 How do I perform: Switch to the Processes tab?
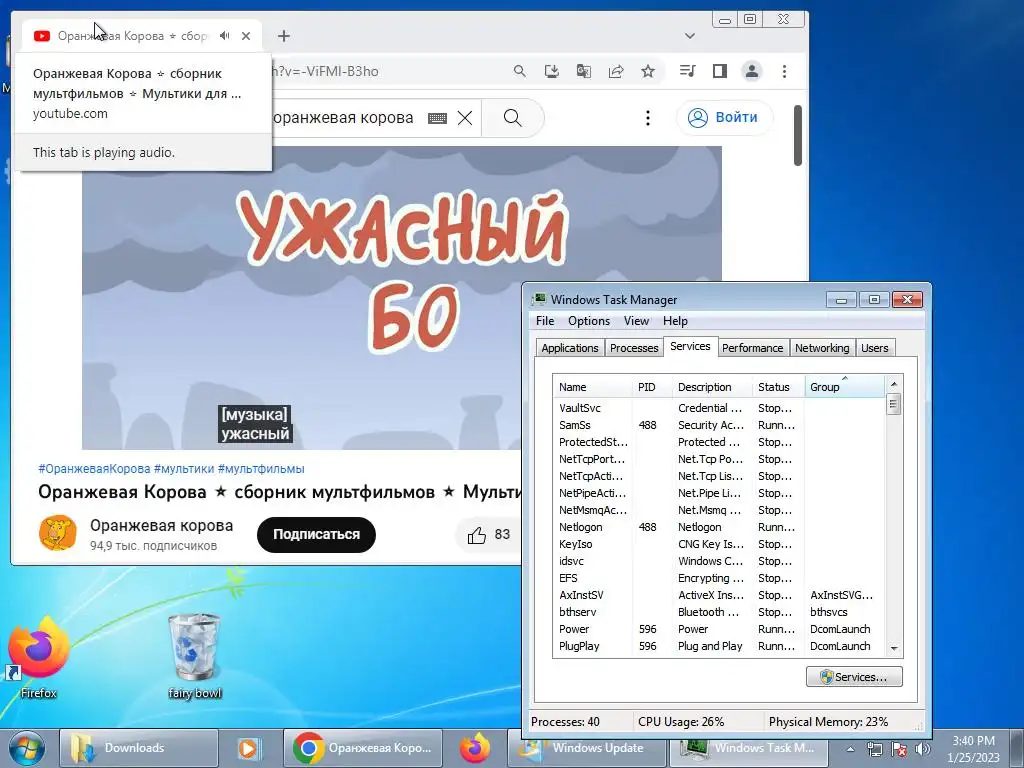[x=633, y=348]
